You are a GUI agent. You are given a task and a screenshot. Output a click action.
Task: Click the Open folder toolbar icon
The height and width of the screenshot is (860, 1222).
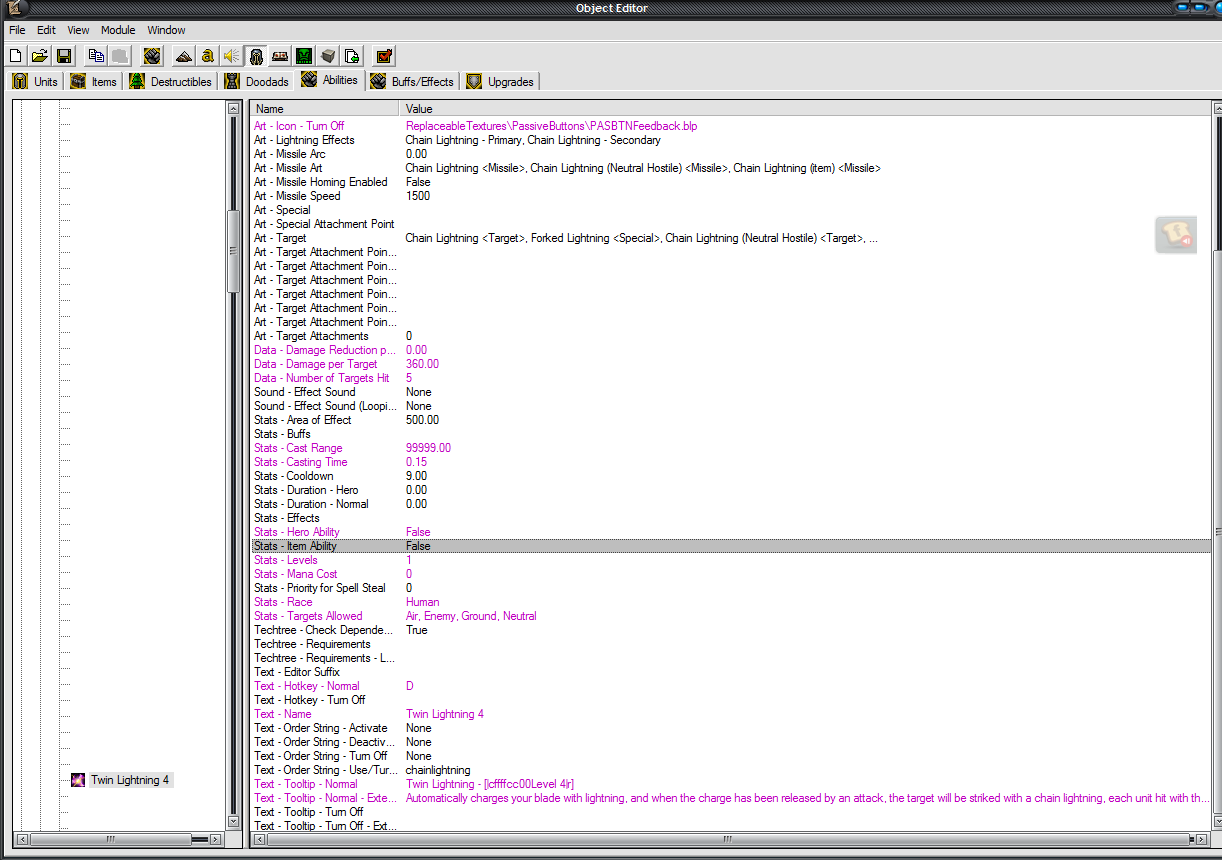tap(40, 56)
